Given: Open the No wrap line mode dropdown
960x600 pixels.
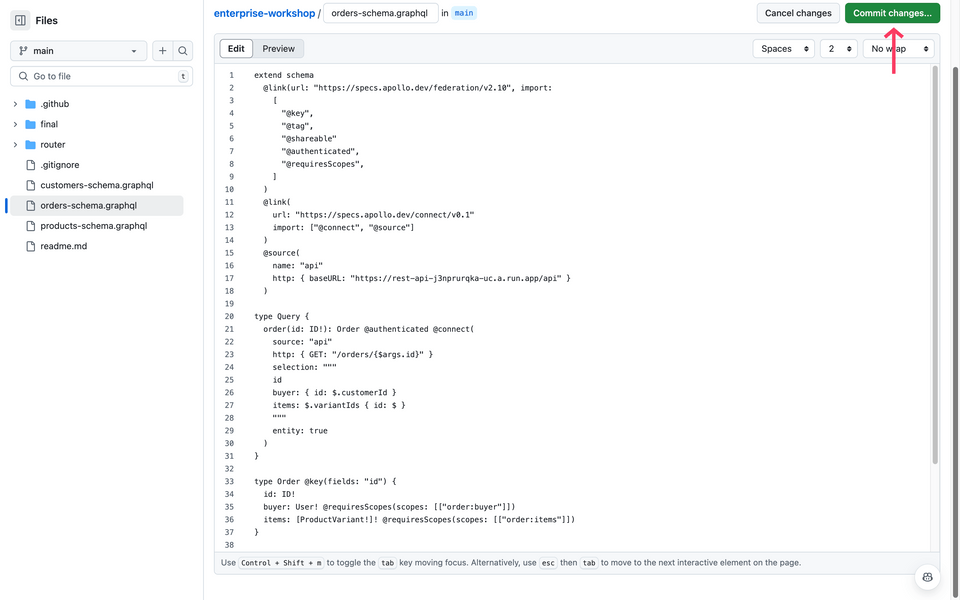Looking at the screenshot, I should click(x=898, y=49).
